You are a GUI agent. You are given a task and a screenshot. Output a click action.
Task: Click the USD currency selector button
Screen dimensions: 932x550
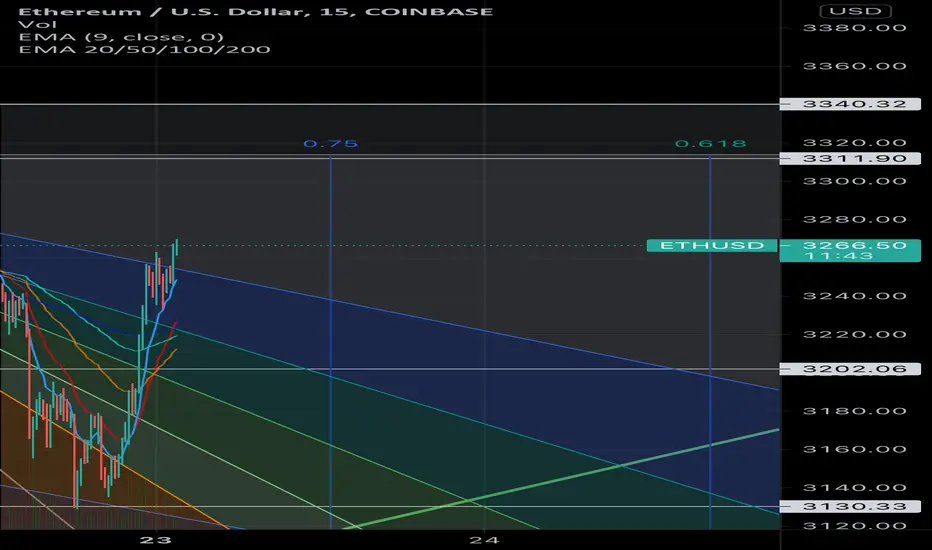(x=855, y=11)
